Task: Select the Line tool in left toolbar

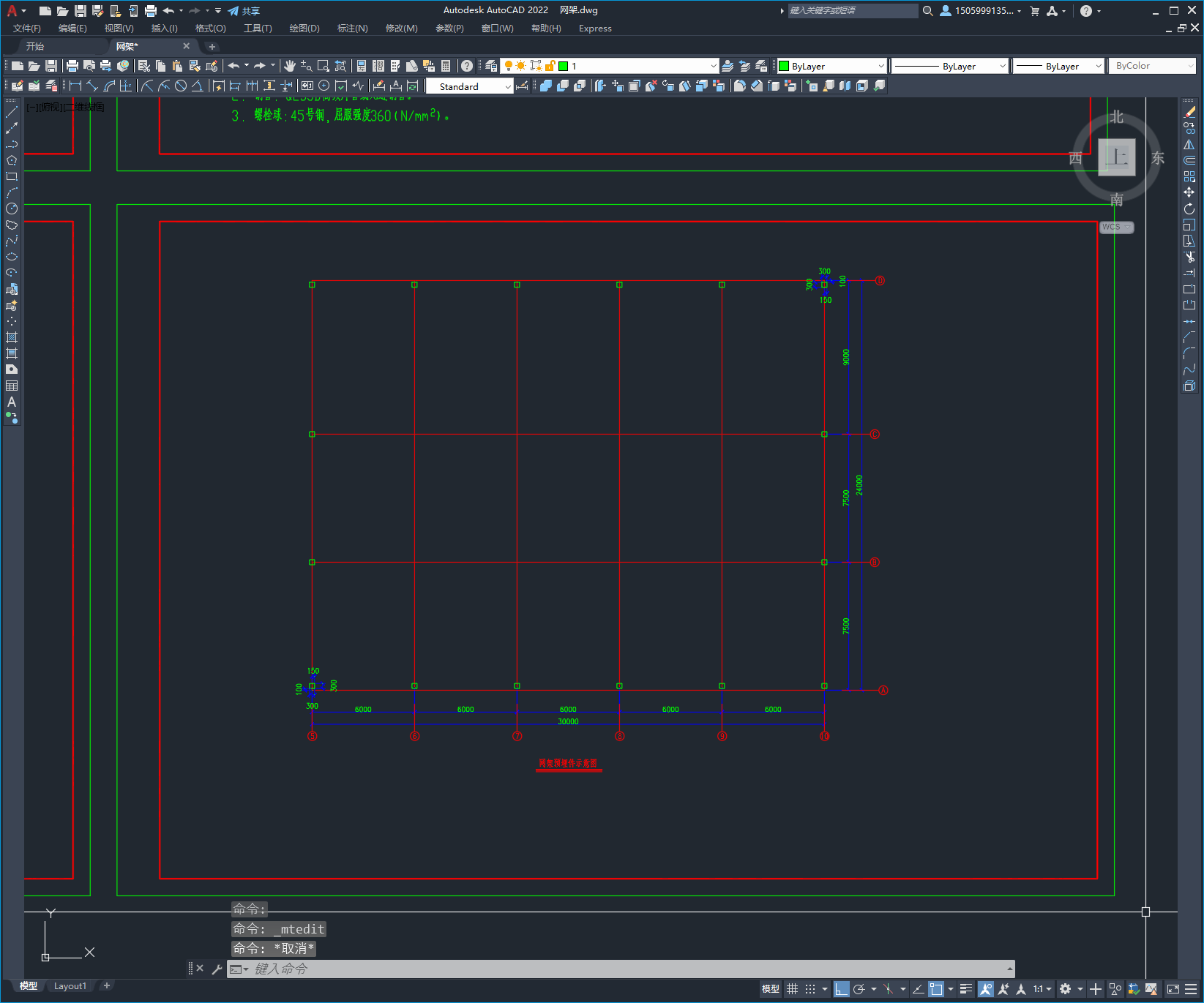Action: click(12, 112)
